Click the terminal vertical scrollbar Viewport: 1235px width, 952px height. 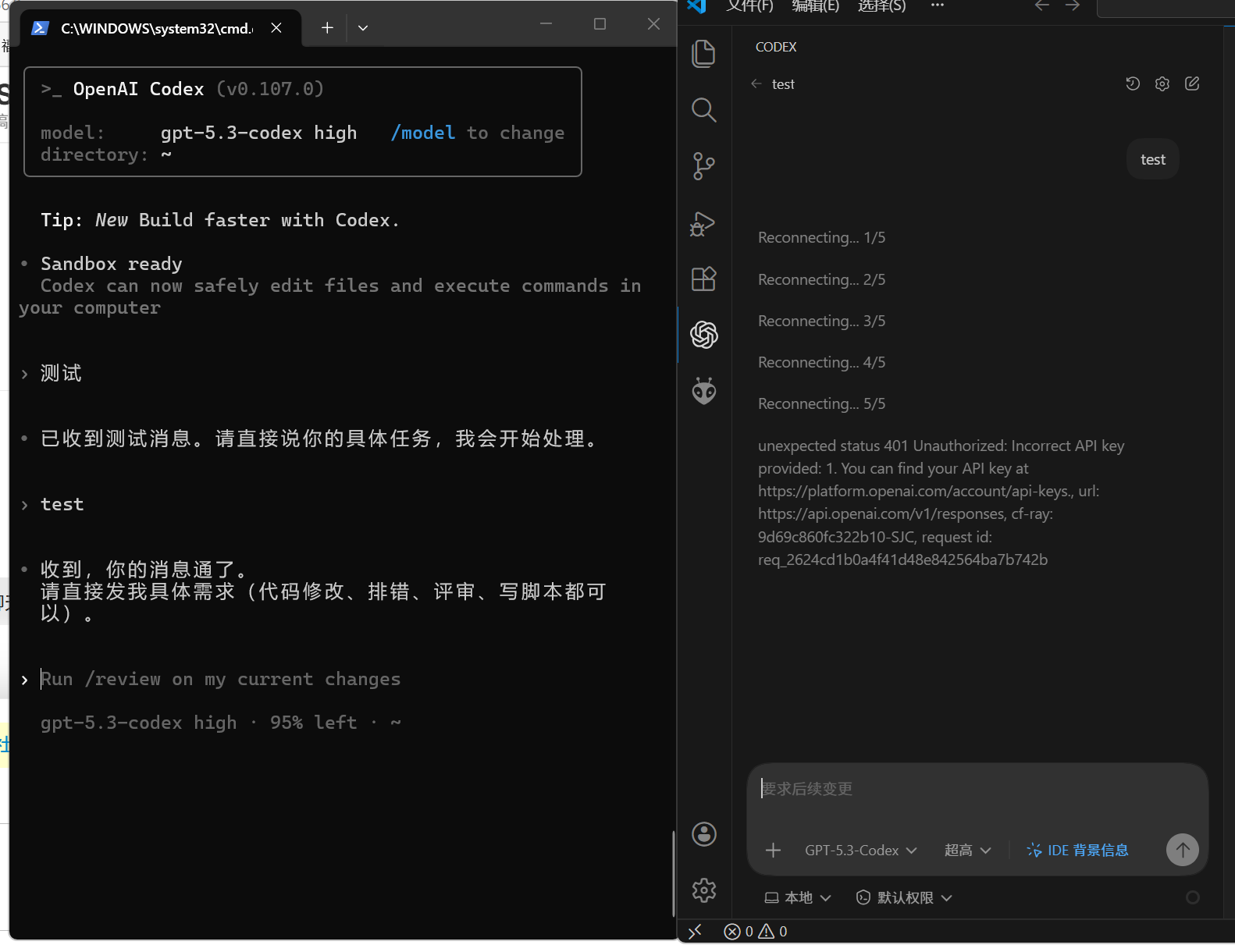pyautogui.click(x=673, y=874)
